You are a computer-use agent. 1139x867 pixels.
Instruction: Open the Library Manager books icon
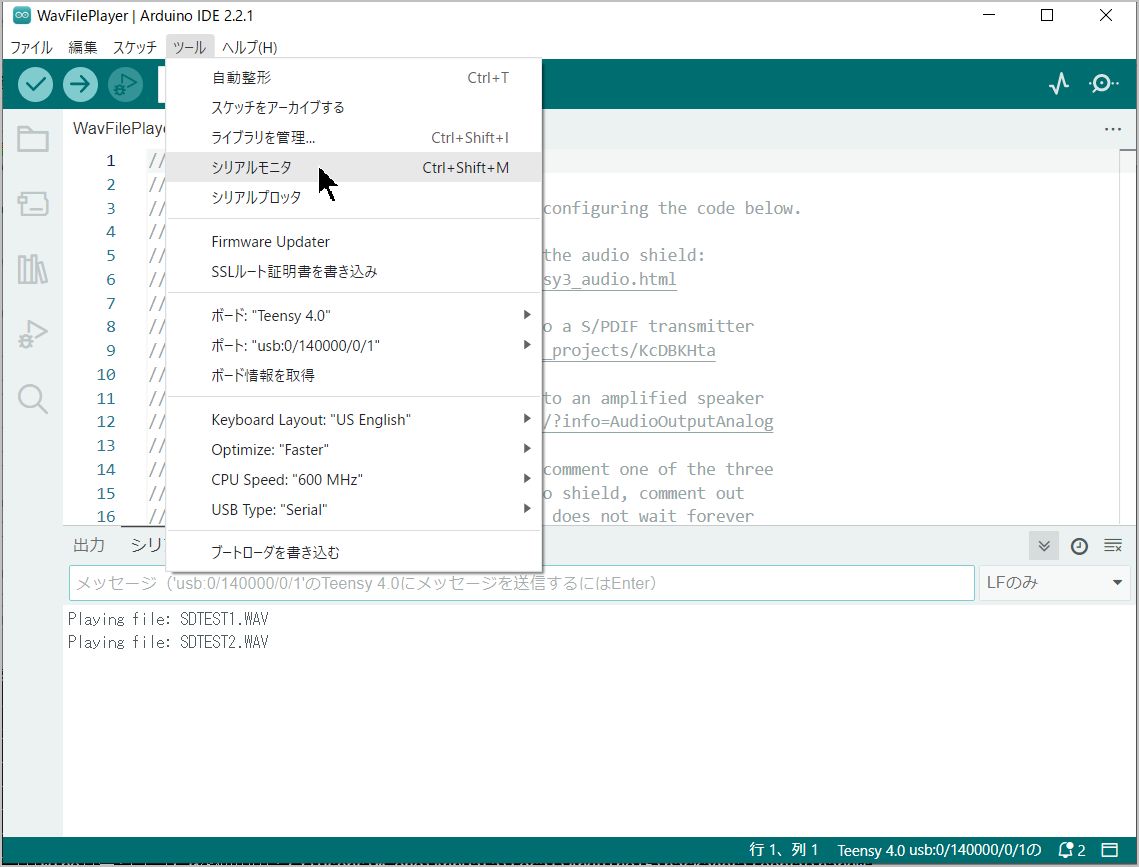click(x=33, y=269)
